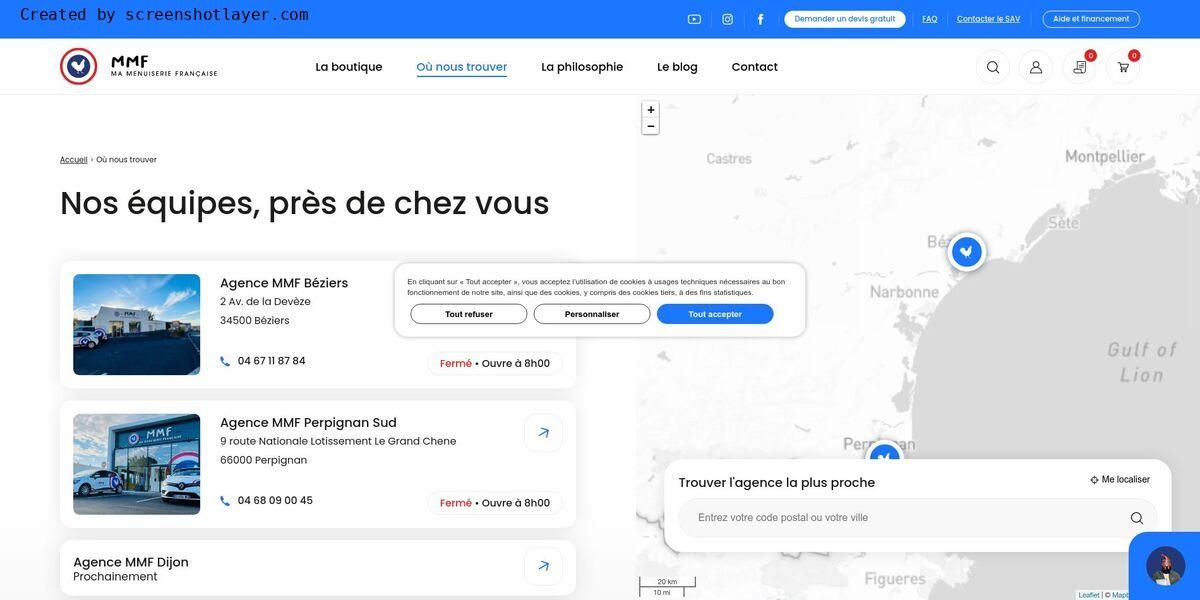The height and width of the screenshot is (600, 1200).
Task: Open the Instagram social icon
Action: click(x=727, y=19)
